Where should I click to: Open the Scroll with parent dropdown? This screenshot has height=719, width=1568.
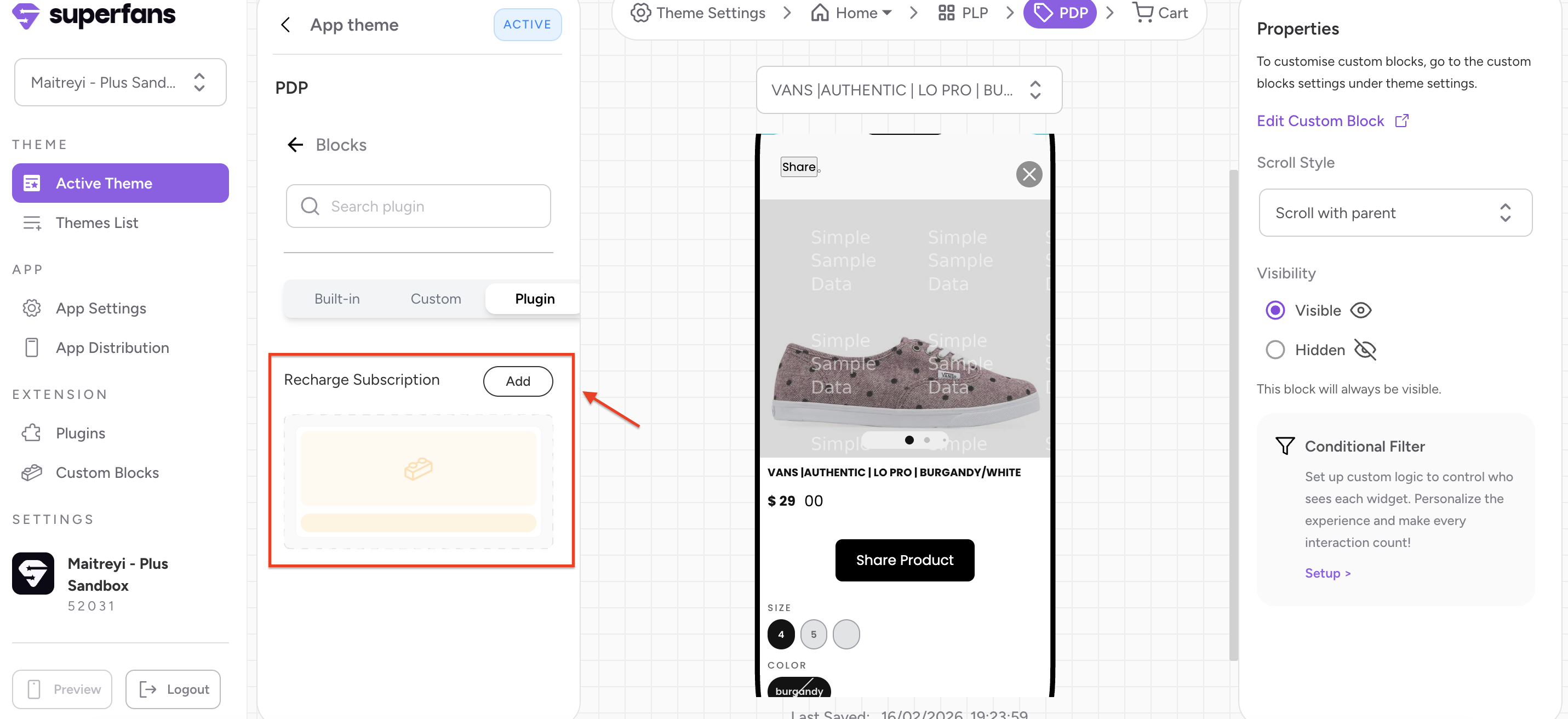pyautogui.click(x=1394, y=213)
